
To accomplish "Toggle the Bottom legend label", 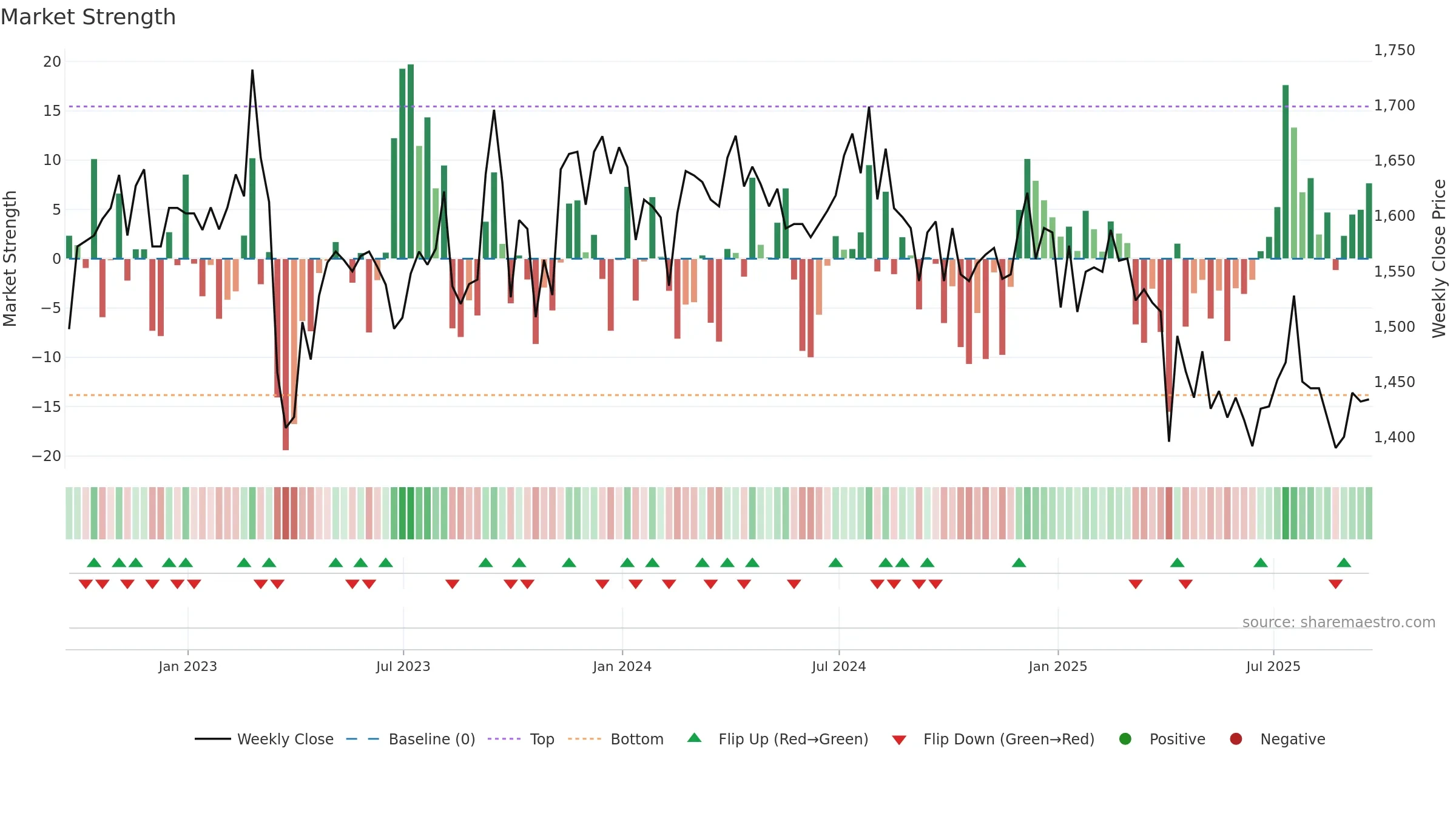I will pyautogui.click(x=637, y=740).
